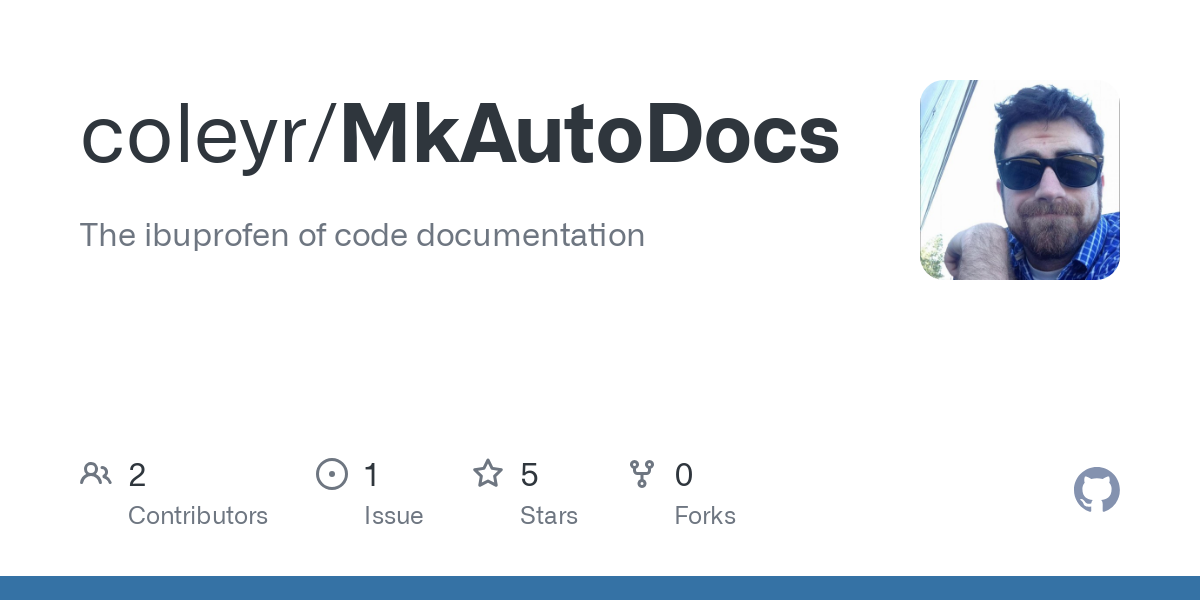Open the Issue tab labeled 1

click(x=371, y=475)
